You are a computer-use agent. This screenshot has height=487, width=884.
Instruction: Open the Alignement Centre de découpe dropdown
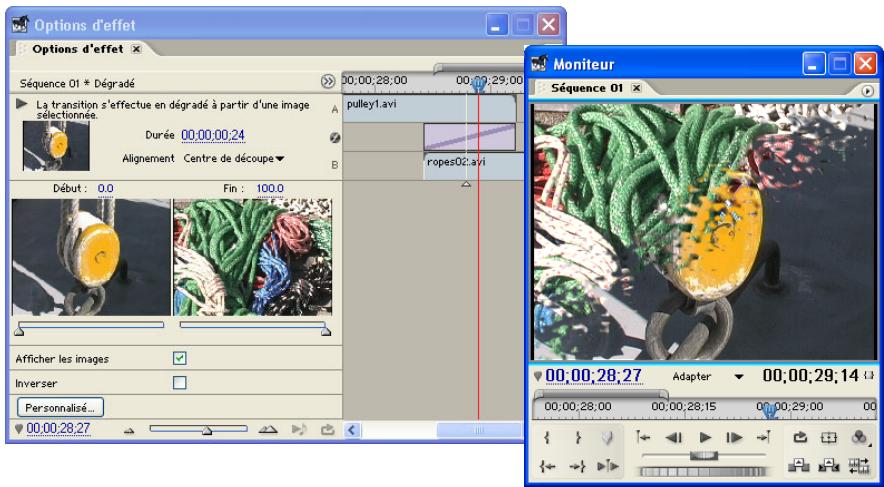pos(234,158)
